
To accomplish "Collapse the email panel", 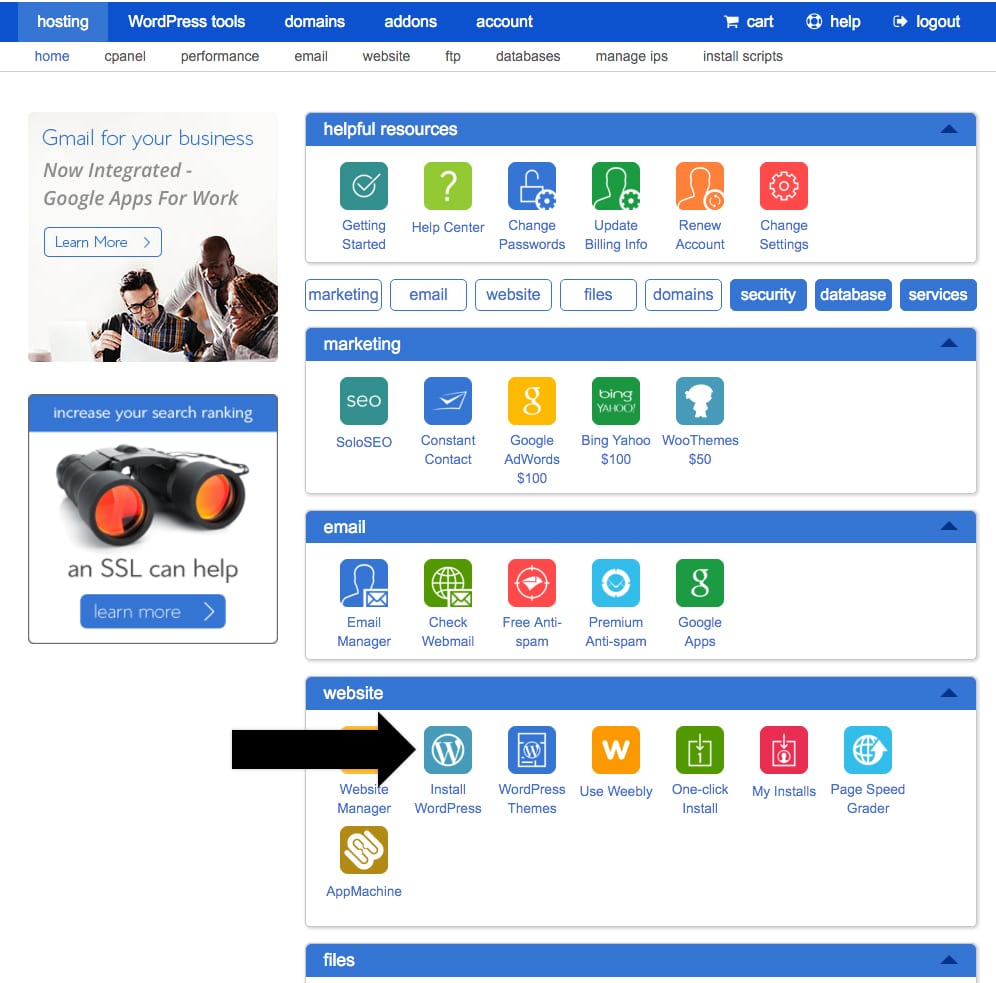I will [x=949, y=526].
